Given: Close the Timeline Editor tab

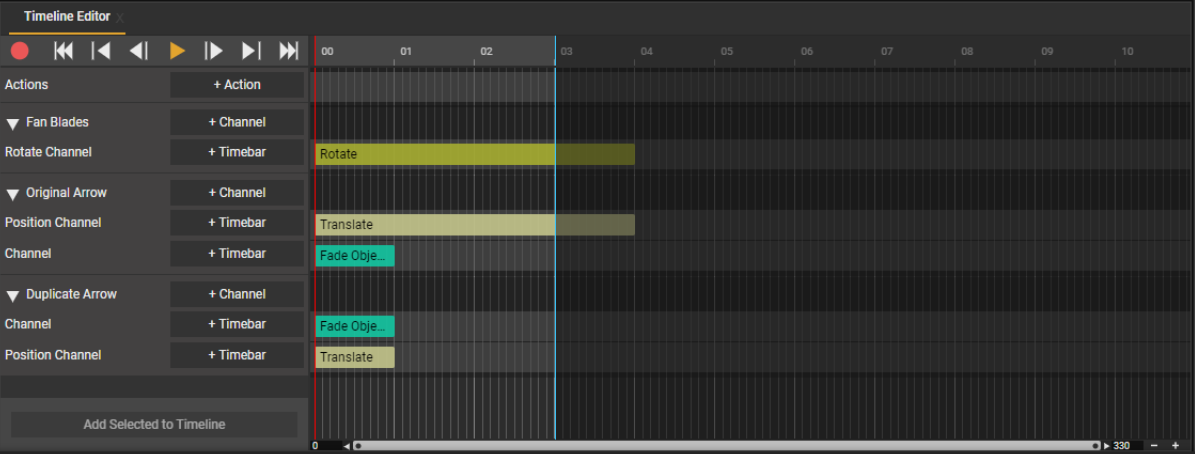Looking at the screenshot, I should point(120,18).
